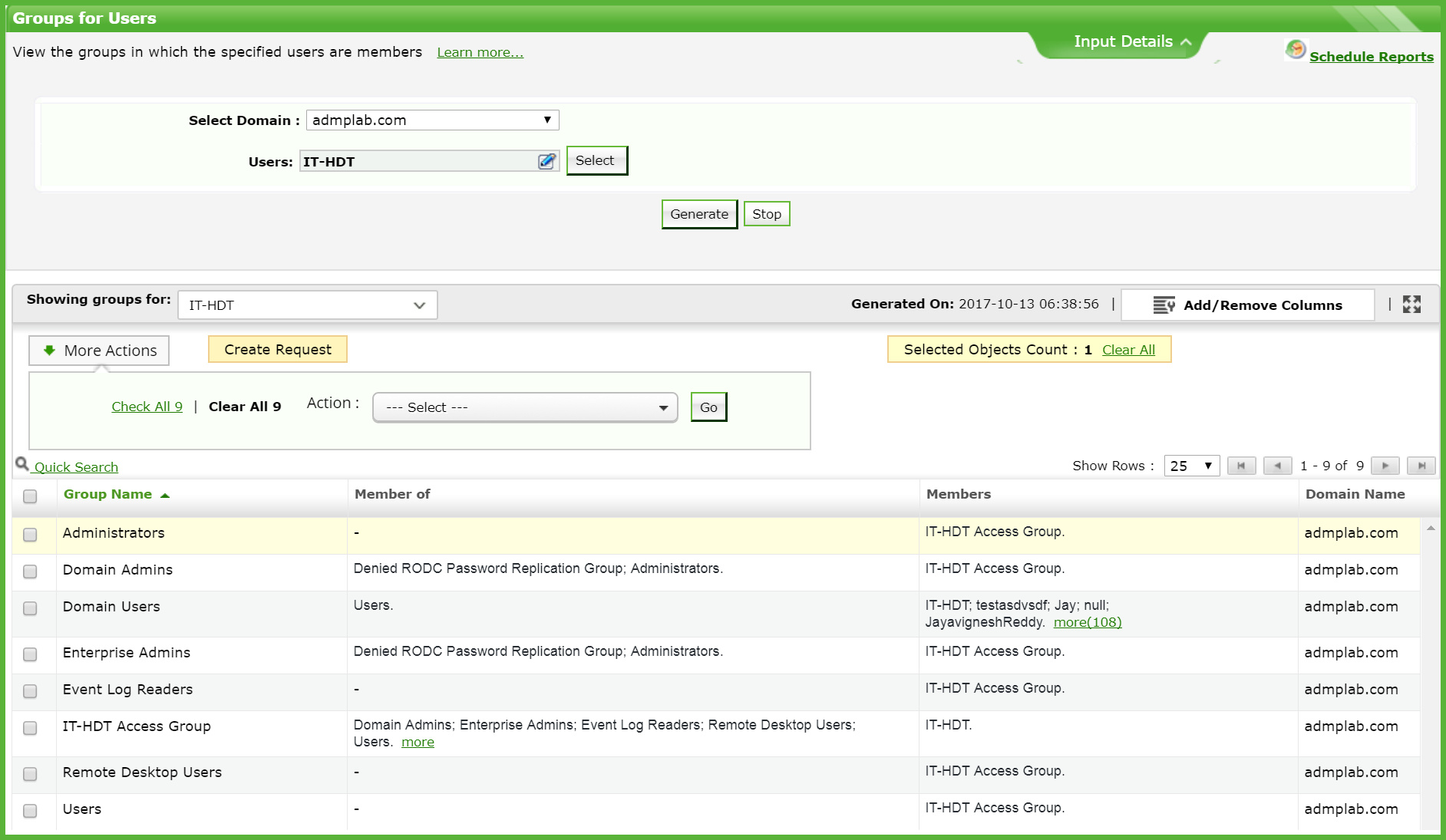Viewport: 1446px width, 840px height.
Task: Click the Schedule Reports icon
Action: (1294, 48)
